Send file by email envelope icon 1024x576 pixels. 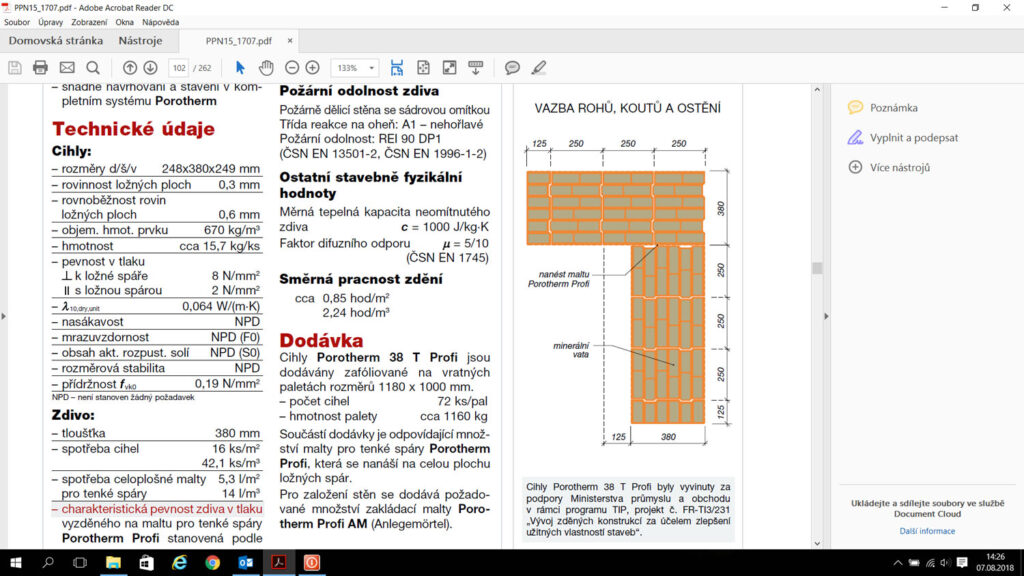click(67, 67)
